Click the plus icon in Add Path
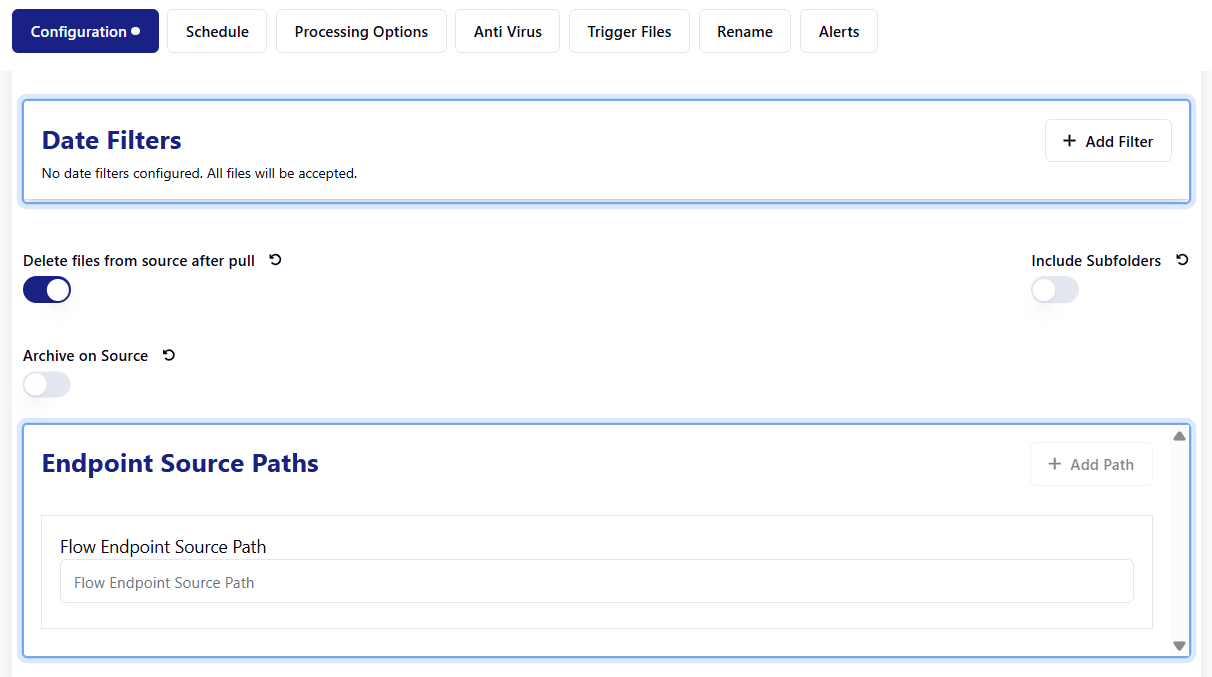The height and width of the screenshot is (677, 1212). (x=1054, y=464)
